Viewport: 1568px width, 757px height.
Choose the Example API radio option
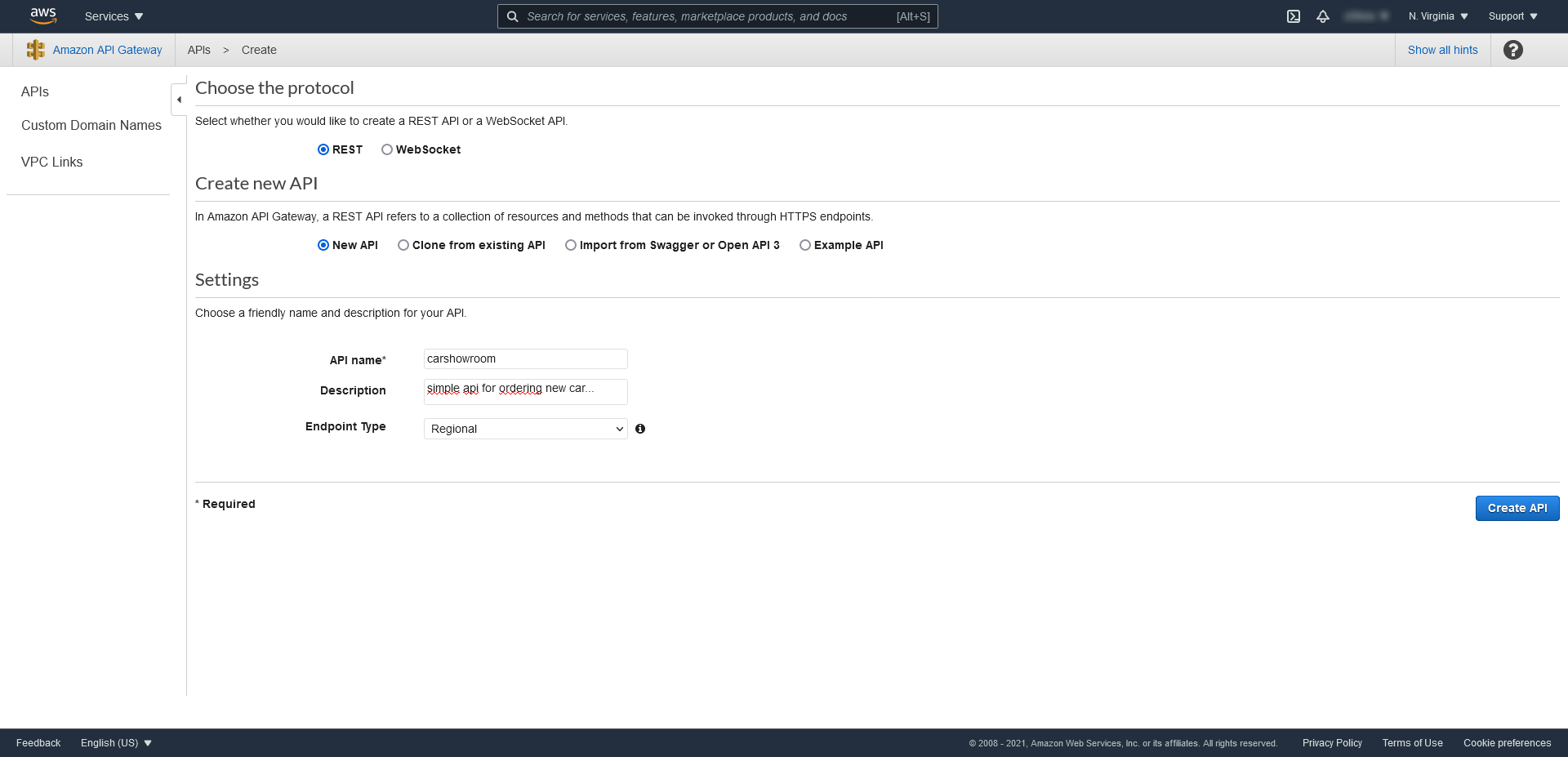[805, 245]
